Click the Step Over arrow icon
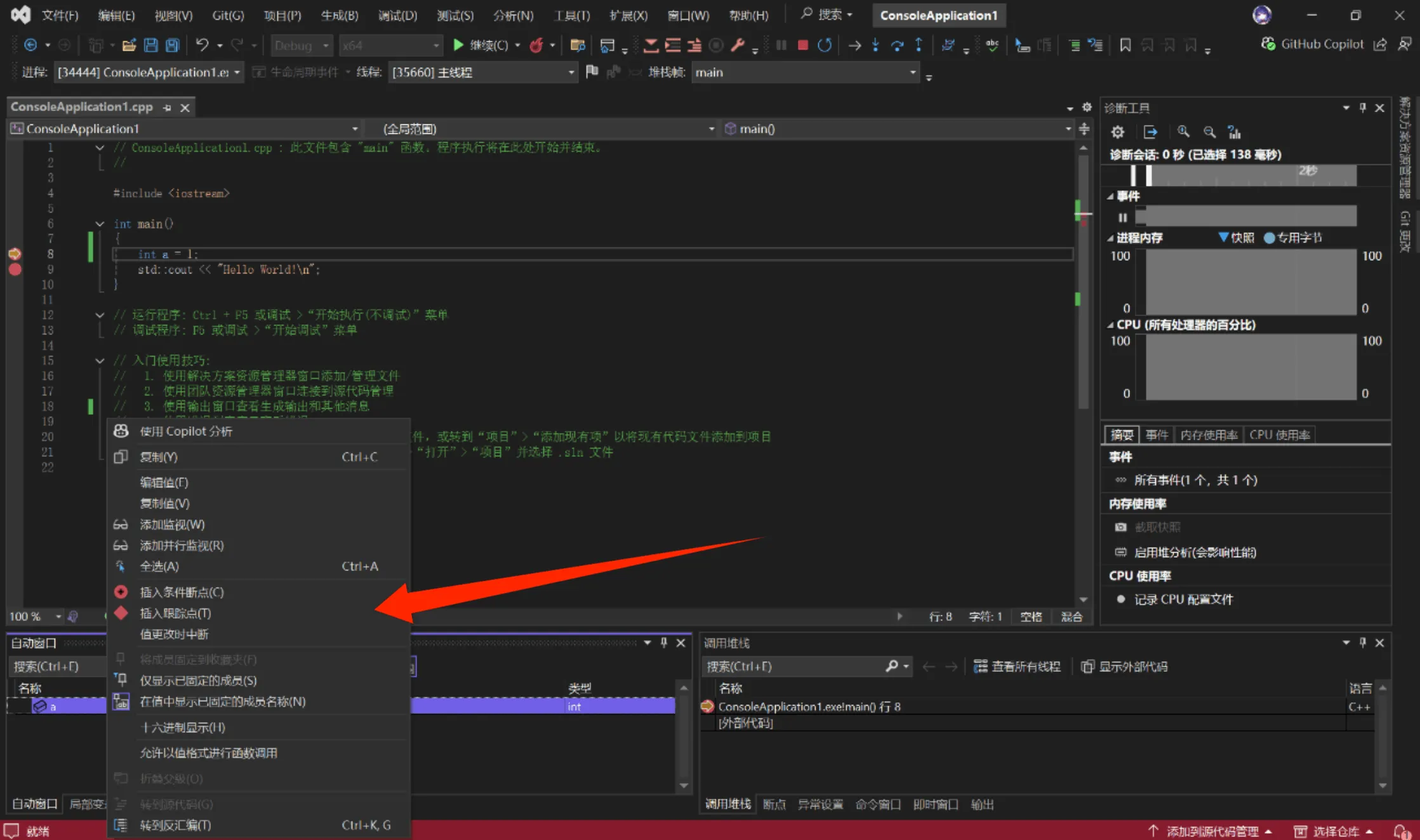This screenshot has width=1420, height=840. [897, 45]
